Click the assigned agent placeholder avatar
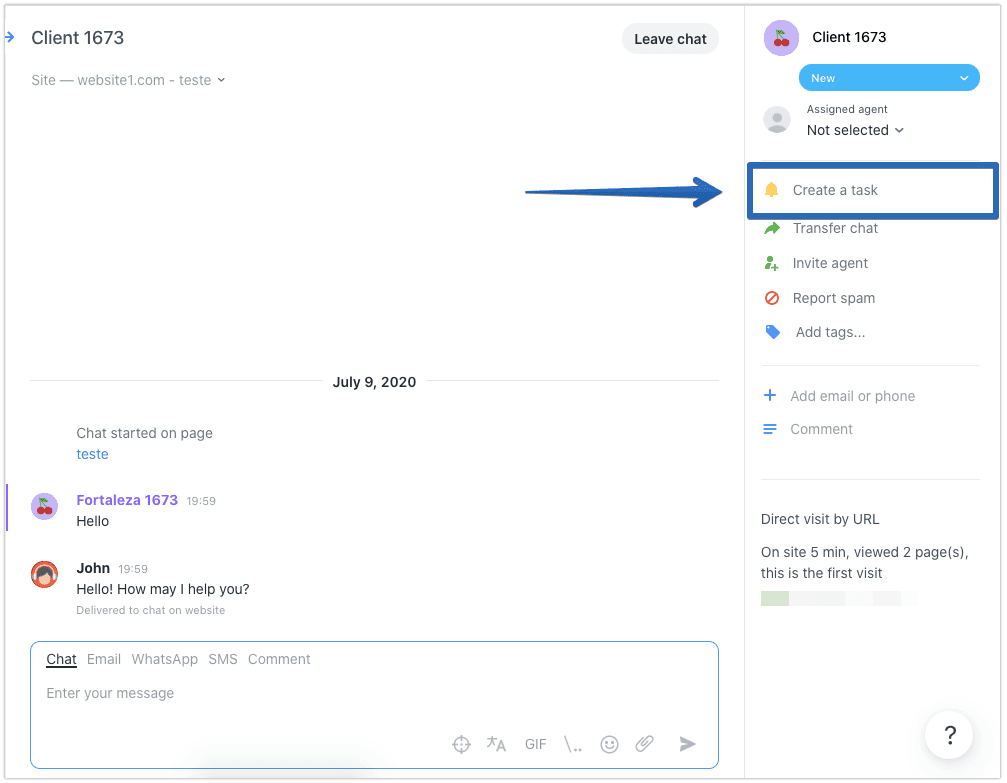 (x=777, y=119)
